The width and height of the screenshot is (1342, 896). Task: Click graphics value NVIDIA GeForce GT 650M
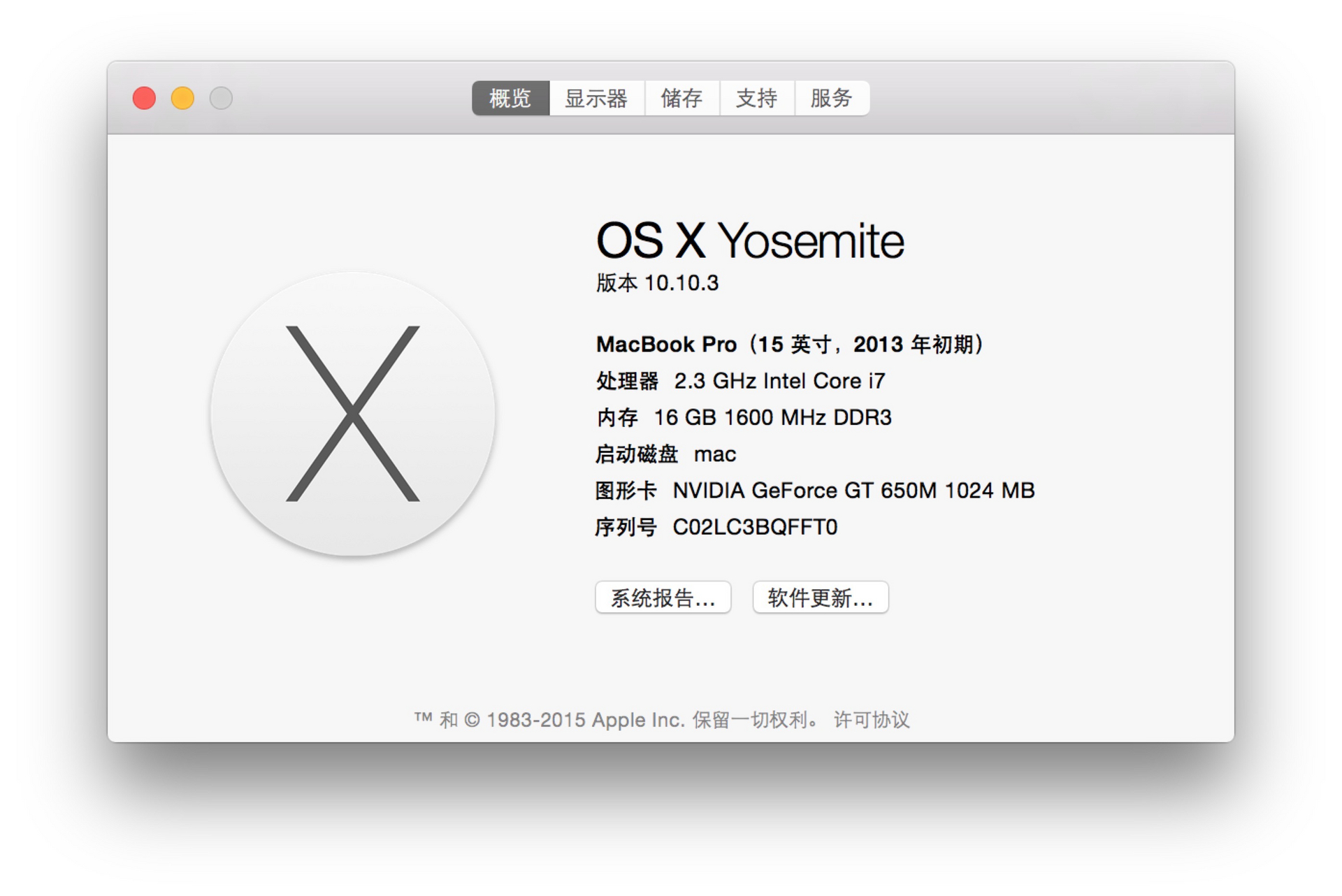pos(853,491)
